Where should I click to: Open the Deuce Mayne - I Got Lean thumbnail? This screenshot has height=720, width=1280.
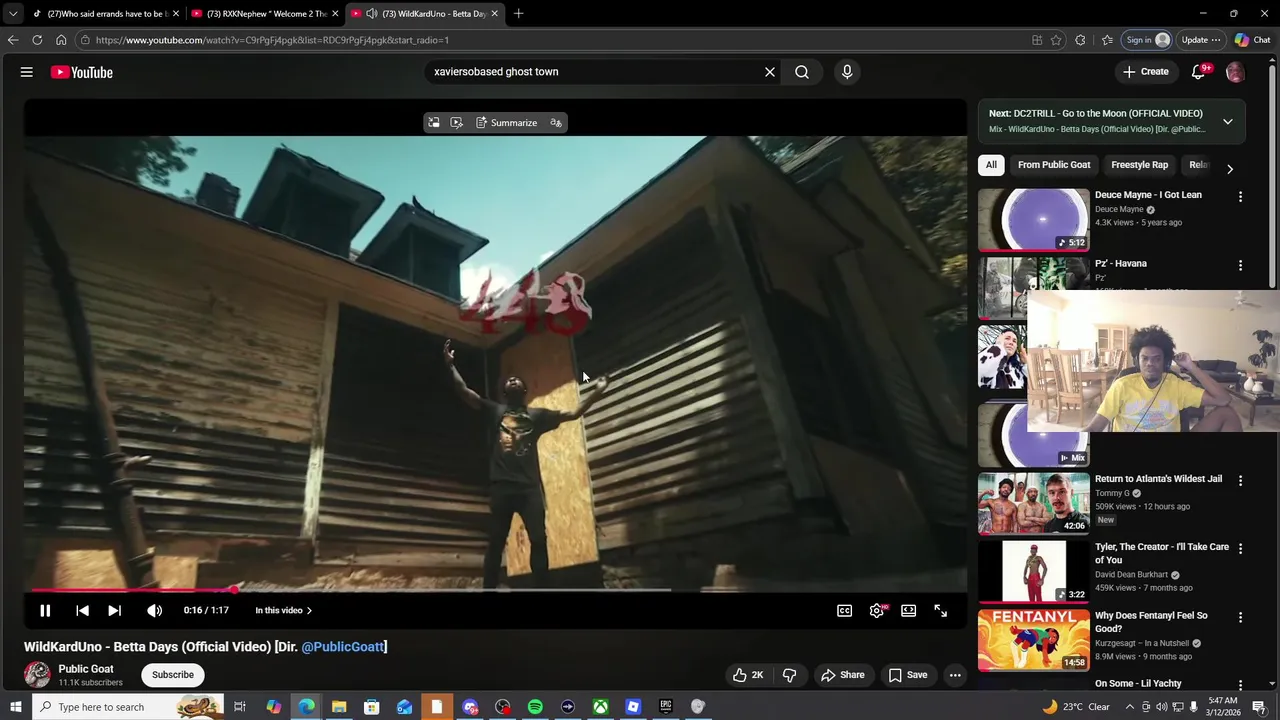click(1033, 219)
